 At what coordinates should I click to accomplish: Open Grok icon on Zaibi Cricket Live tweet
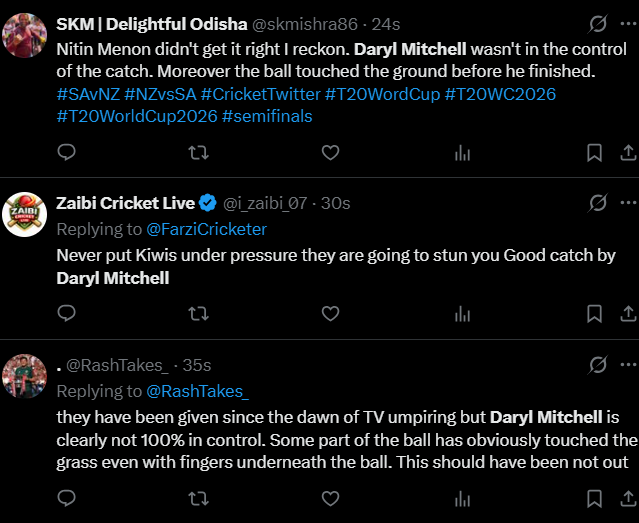pyautogui.click(x=598, y=203)
